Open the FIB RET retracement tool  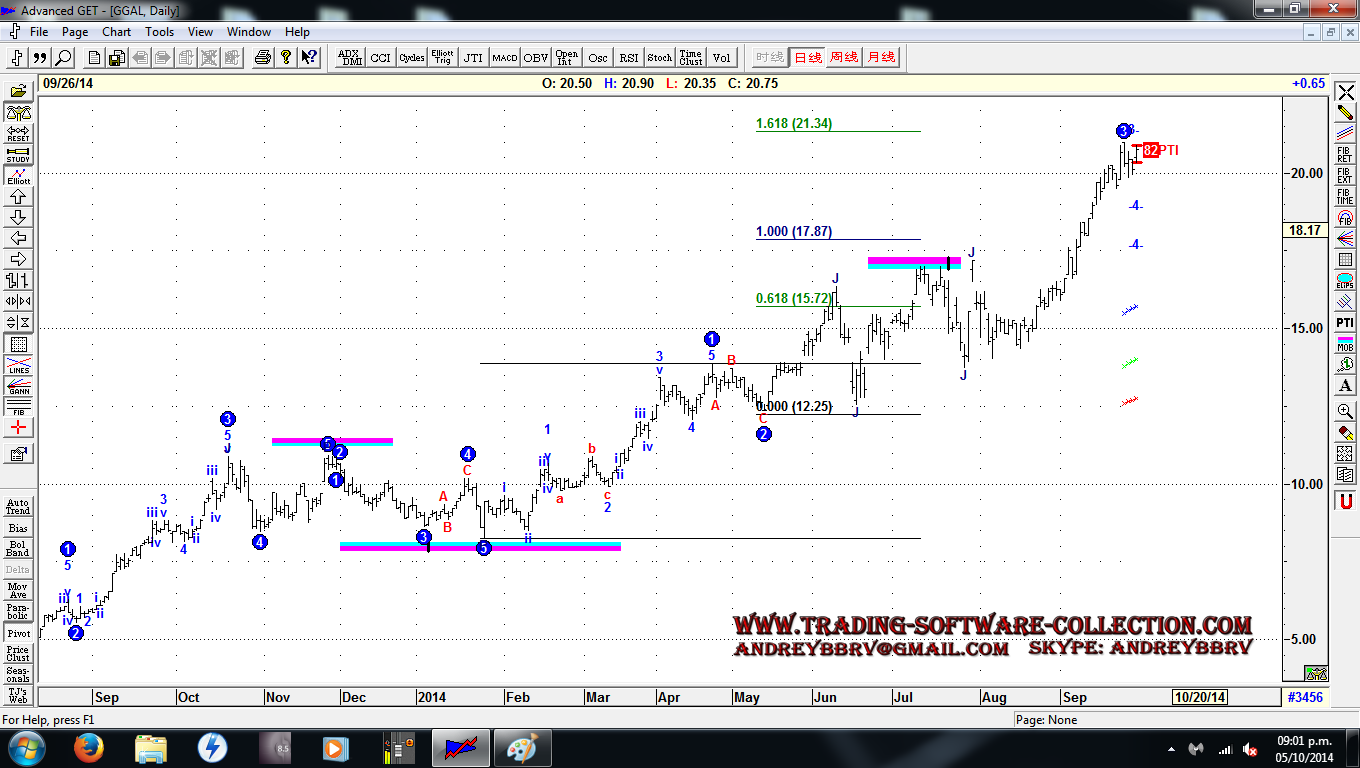click(1344, 155)
